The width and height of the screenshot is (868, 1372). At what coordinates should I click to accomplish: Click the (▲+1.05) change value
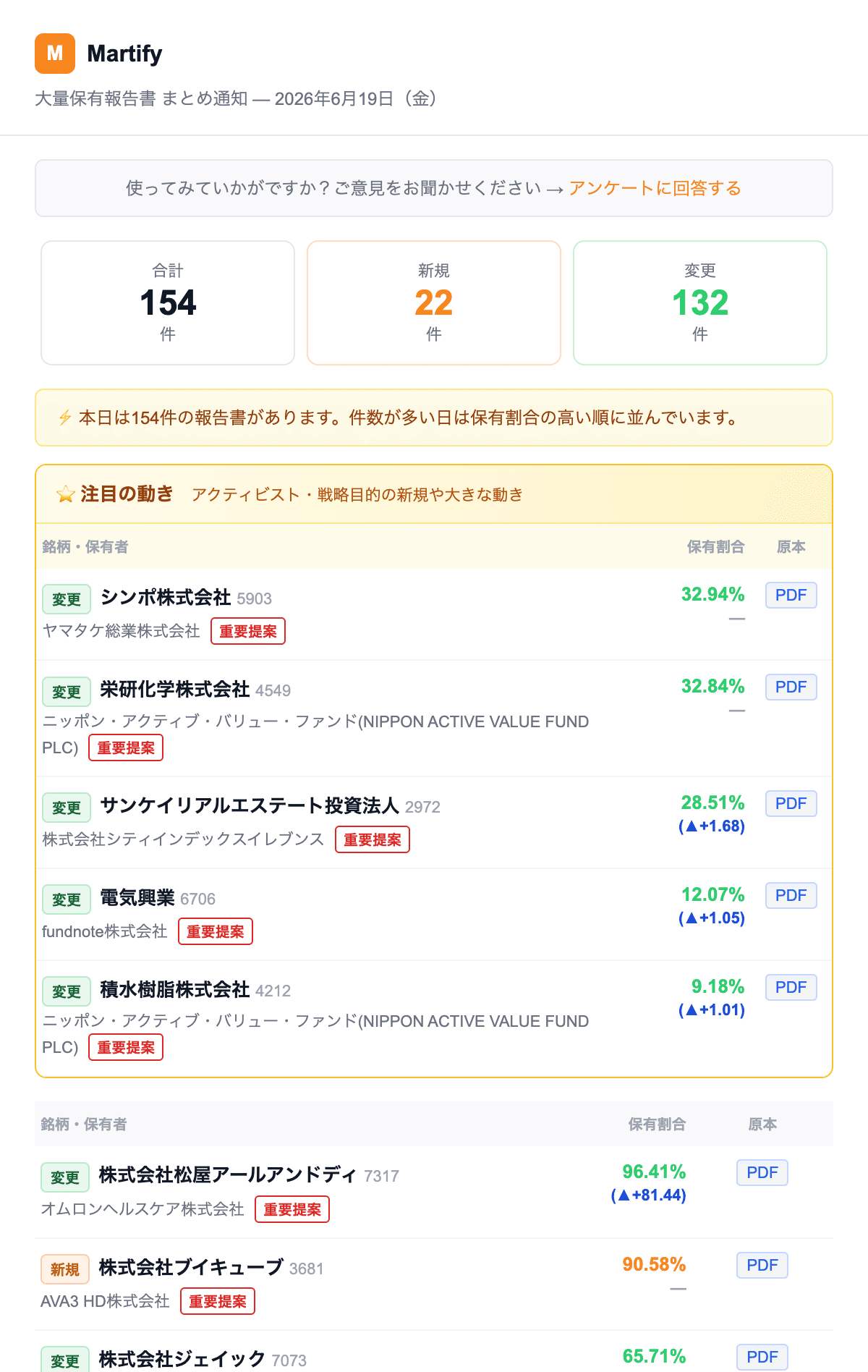coord(712,918)
